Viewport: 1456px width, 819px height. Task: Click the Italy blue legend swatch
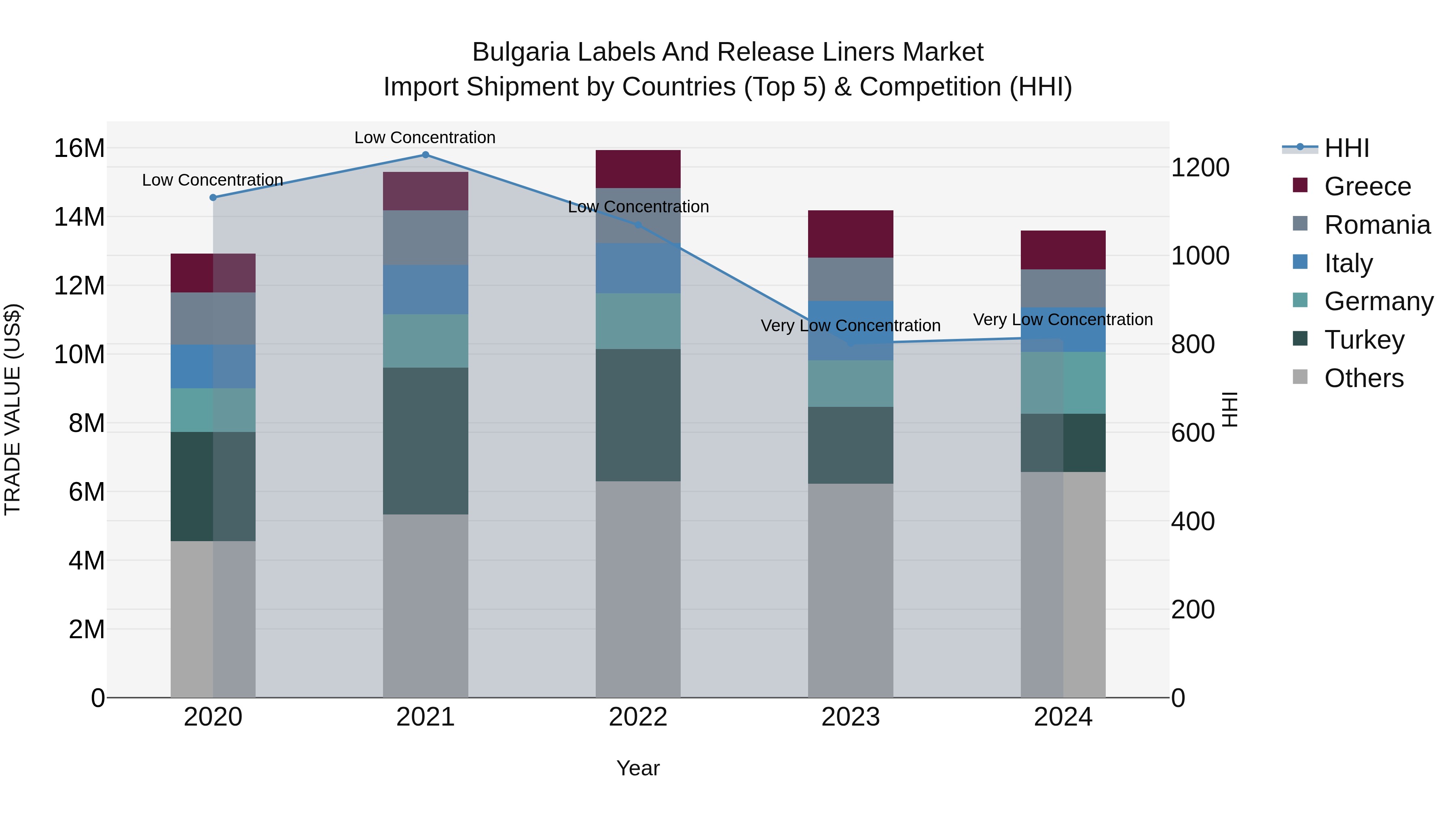click(x=1300, y=262)
